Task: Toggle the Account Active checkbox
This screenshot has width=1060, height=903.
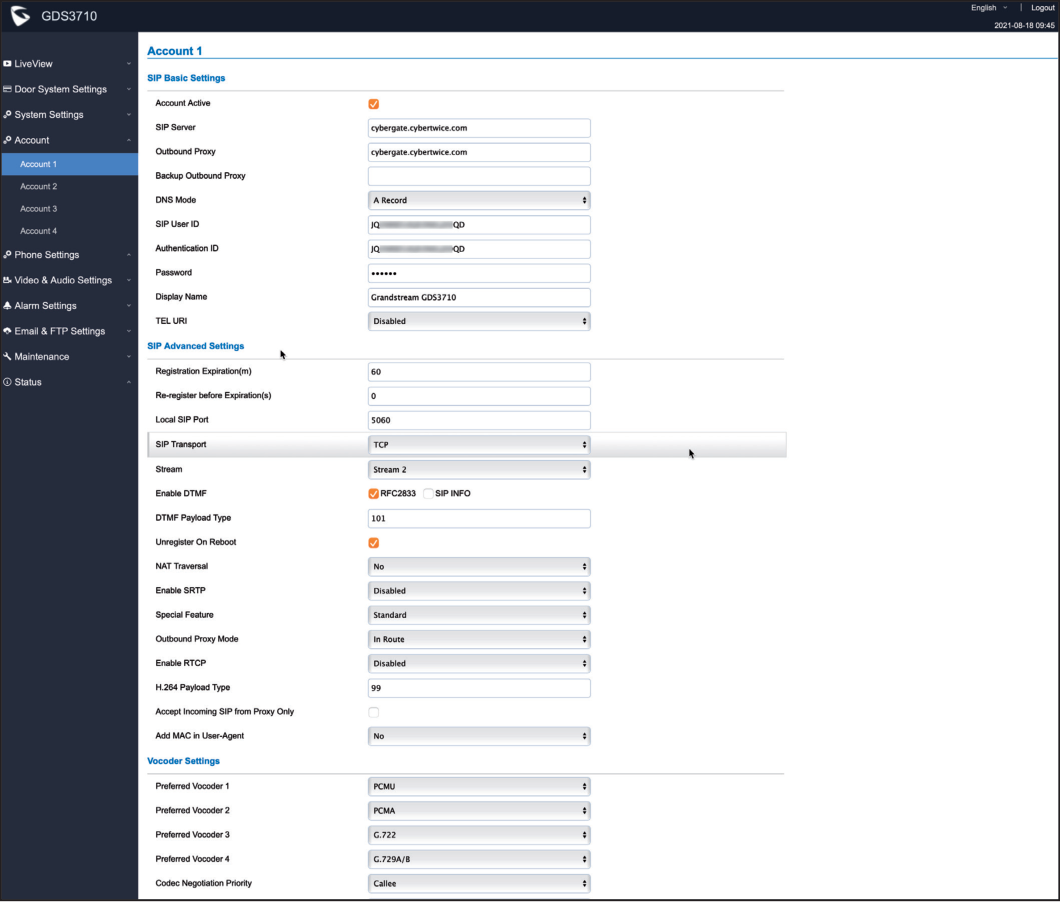Action: (374, 104)
